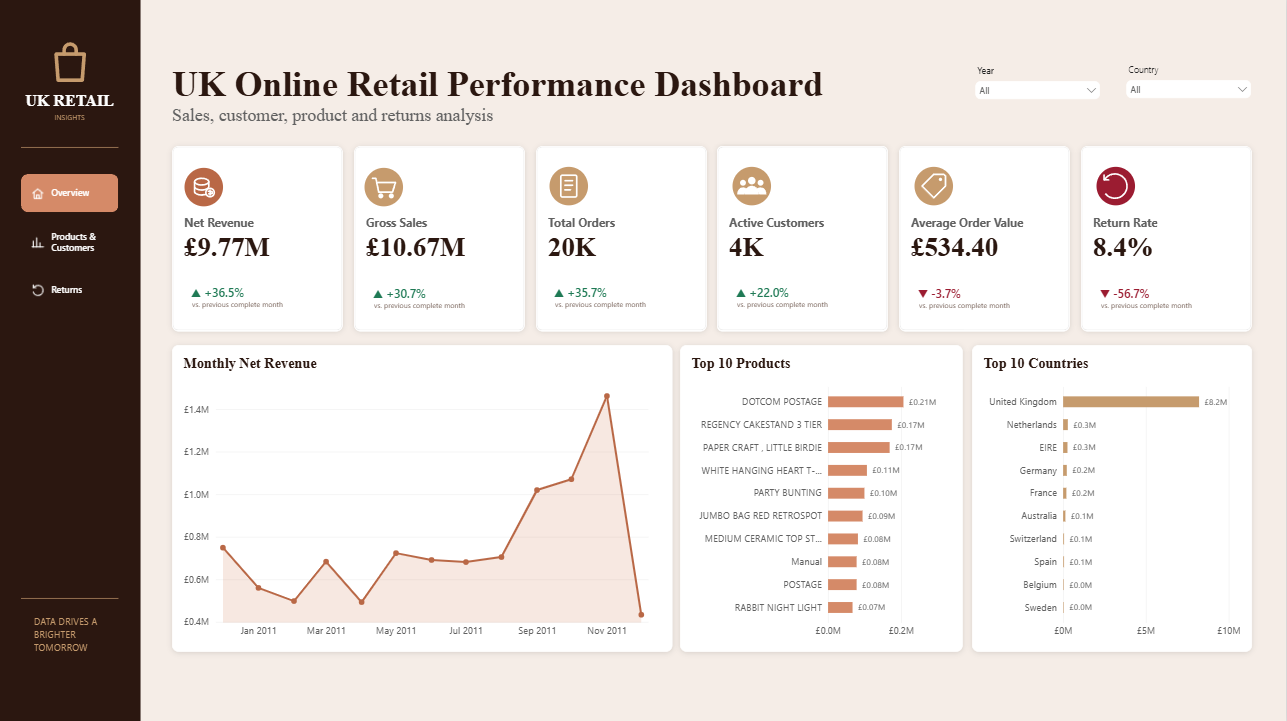Click the Return Rate value 8.4%
This screenshot has width=1287, height=721.
pos(1123,247)
